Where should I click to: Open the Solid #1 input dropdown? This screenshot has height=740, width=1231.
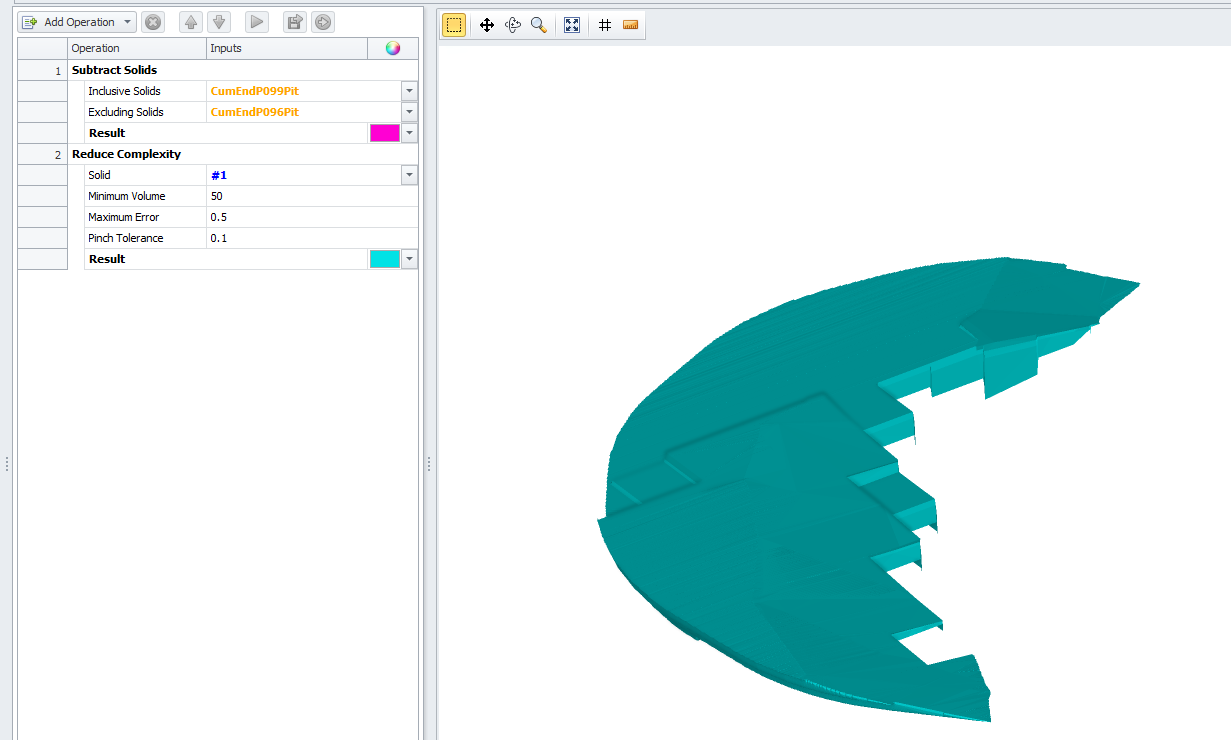pyautogui.click(x=409, y=175)
